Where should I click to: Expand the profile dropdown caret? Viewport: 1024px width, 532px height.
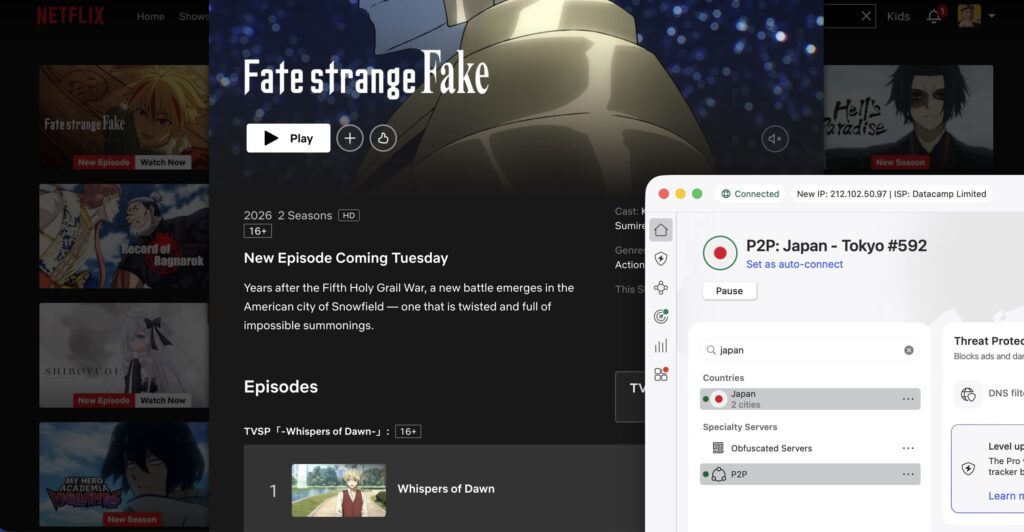991,16
